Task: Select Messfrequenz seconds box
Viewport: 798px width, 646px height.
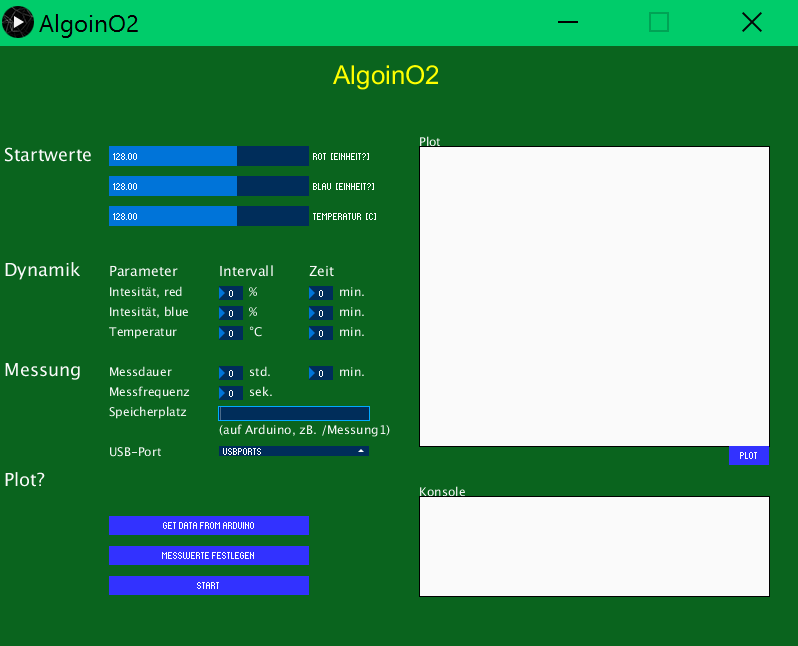Action: click(x=231, y=393)
